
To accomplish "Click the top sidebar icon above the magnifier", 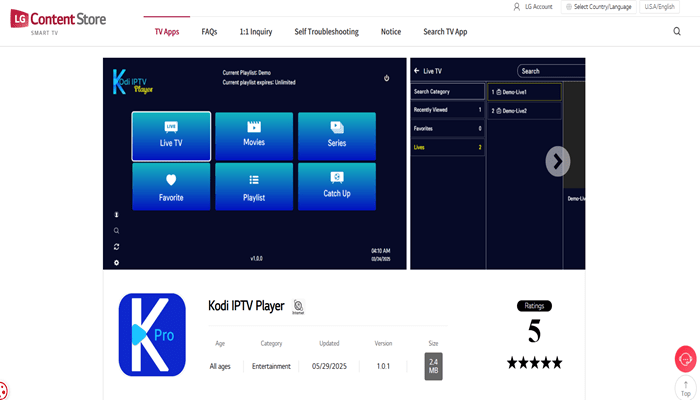I will click(117, 215).
